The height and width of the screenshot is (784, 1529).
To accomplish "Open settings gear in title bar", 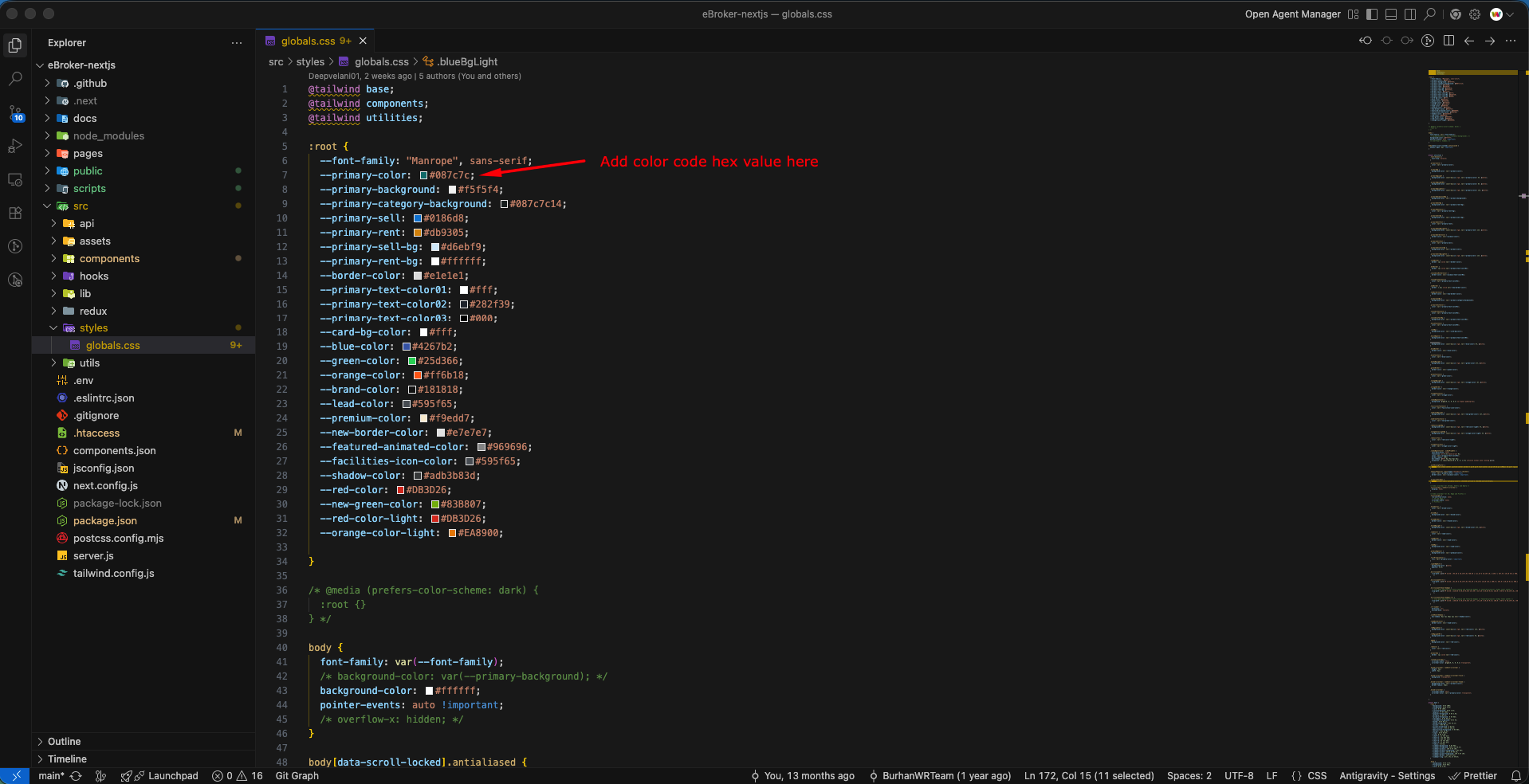I will point(1475,14).
